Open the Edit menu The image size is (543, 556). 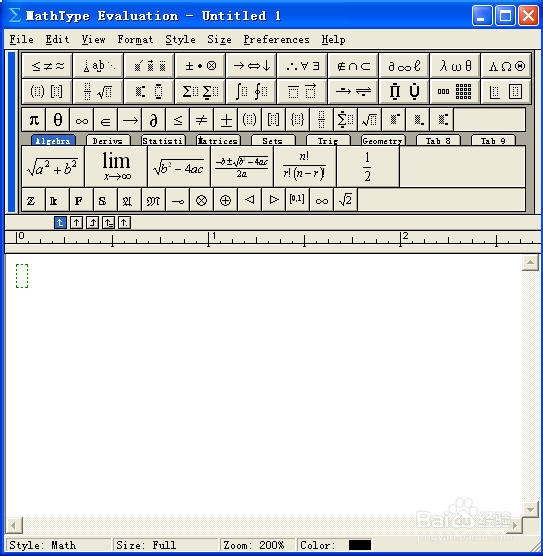click(x=57, y=39)
